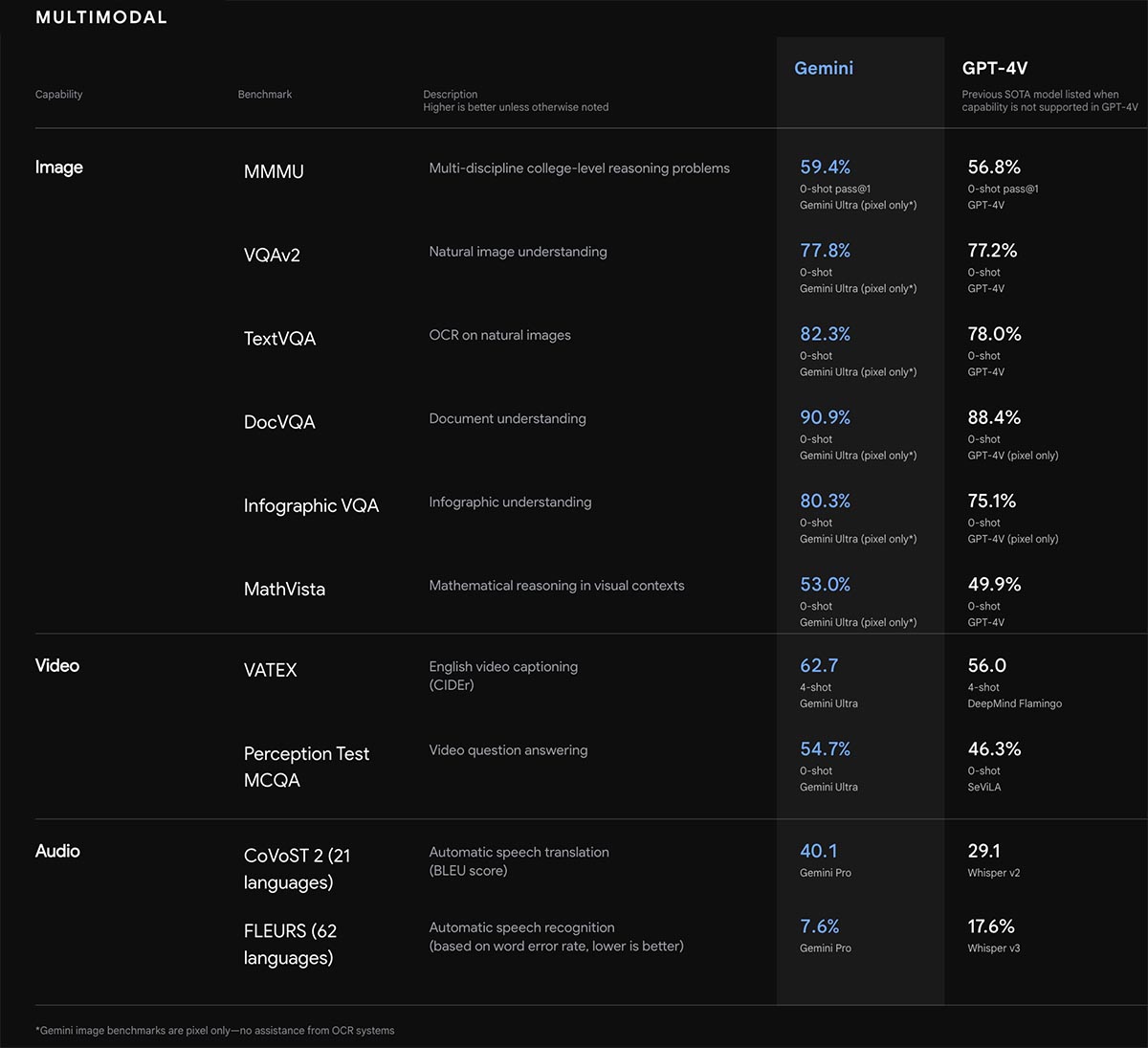This screenshot has width=1148, height=1048.
Task: Click 'Previous SOTA model listed' note
Action: pyautogui.click(x=1049, y=100)
